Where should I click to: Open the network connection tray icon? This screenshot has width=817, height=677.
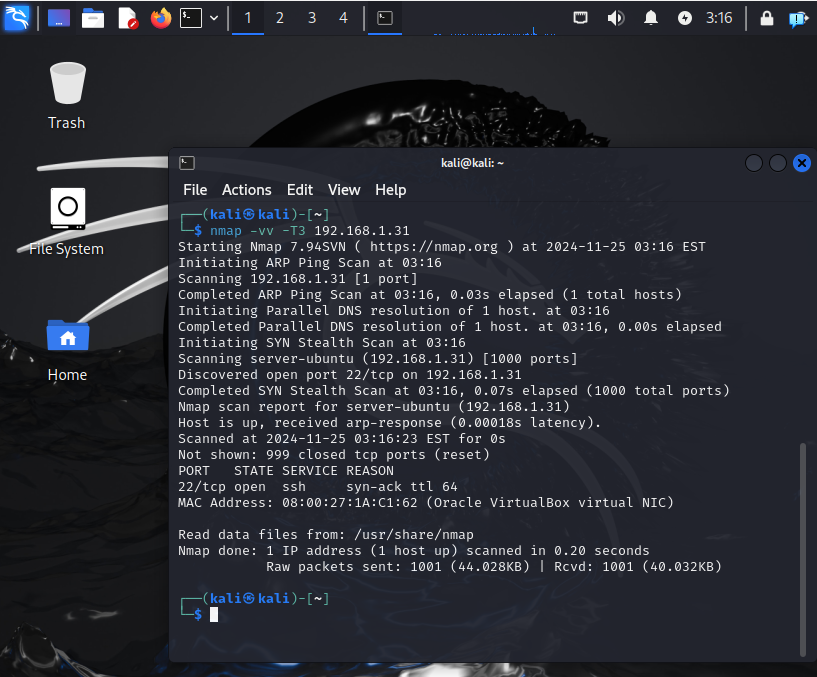pyautogui.click(x=580, y=18)
